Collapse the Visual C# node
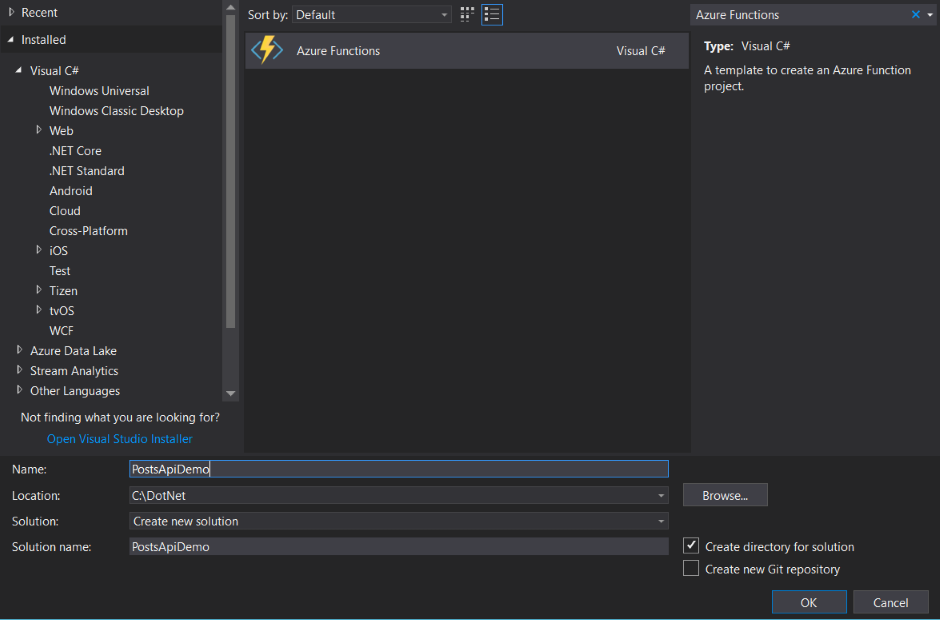Screen dimensions: 940x620 tap(19, 70)
